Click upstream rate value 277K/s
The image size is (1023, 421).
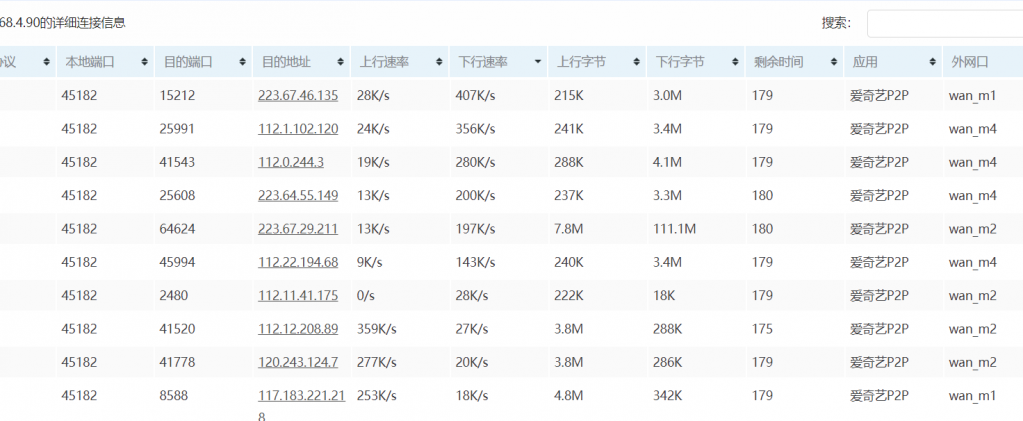click(376, 362)
